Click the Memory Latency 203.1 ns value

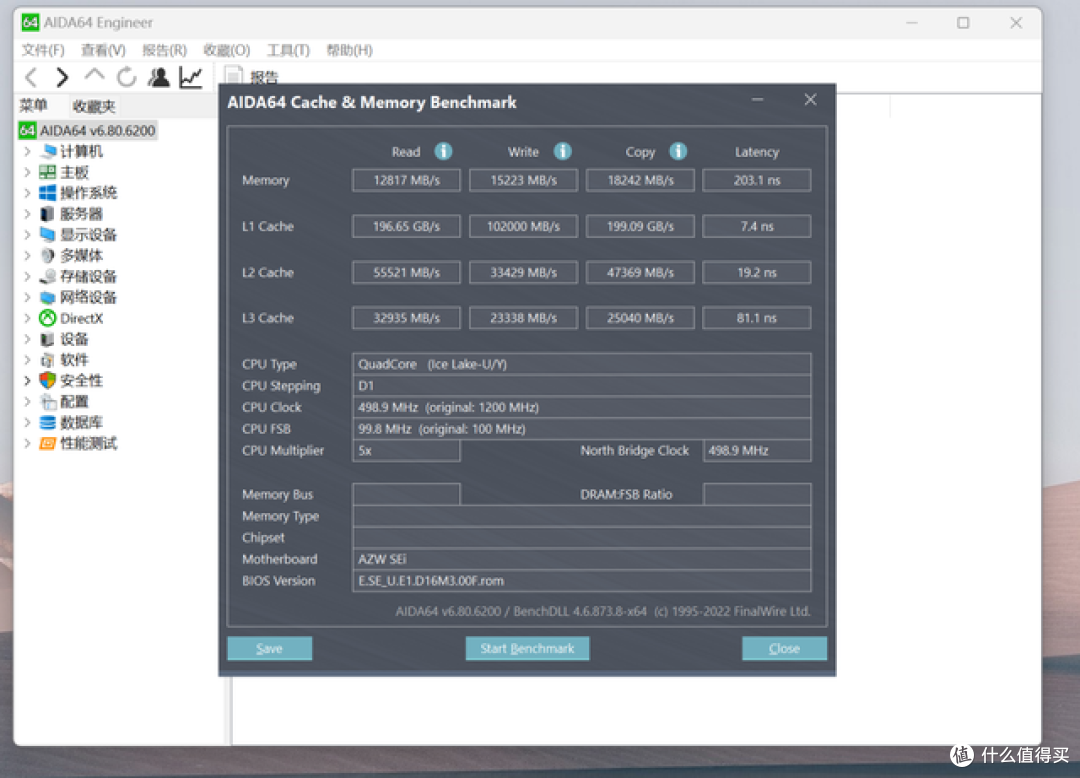pos(756,180)
